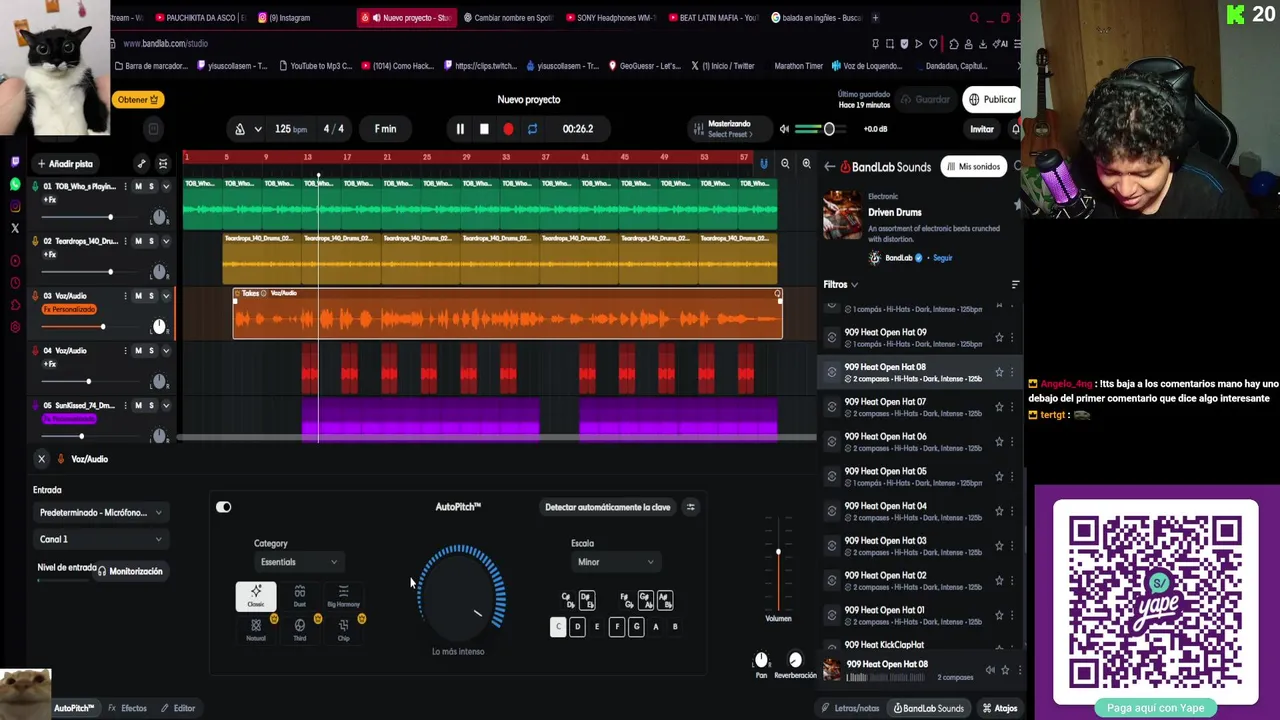Switch to the Efectos tab

(127, 708)
